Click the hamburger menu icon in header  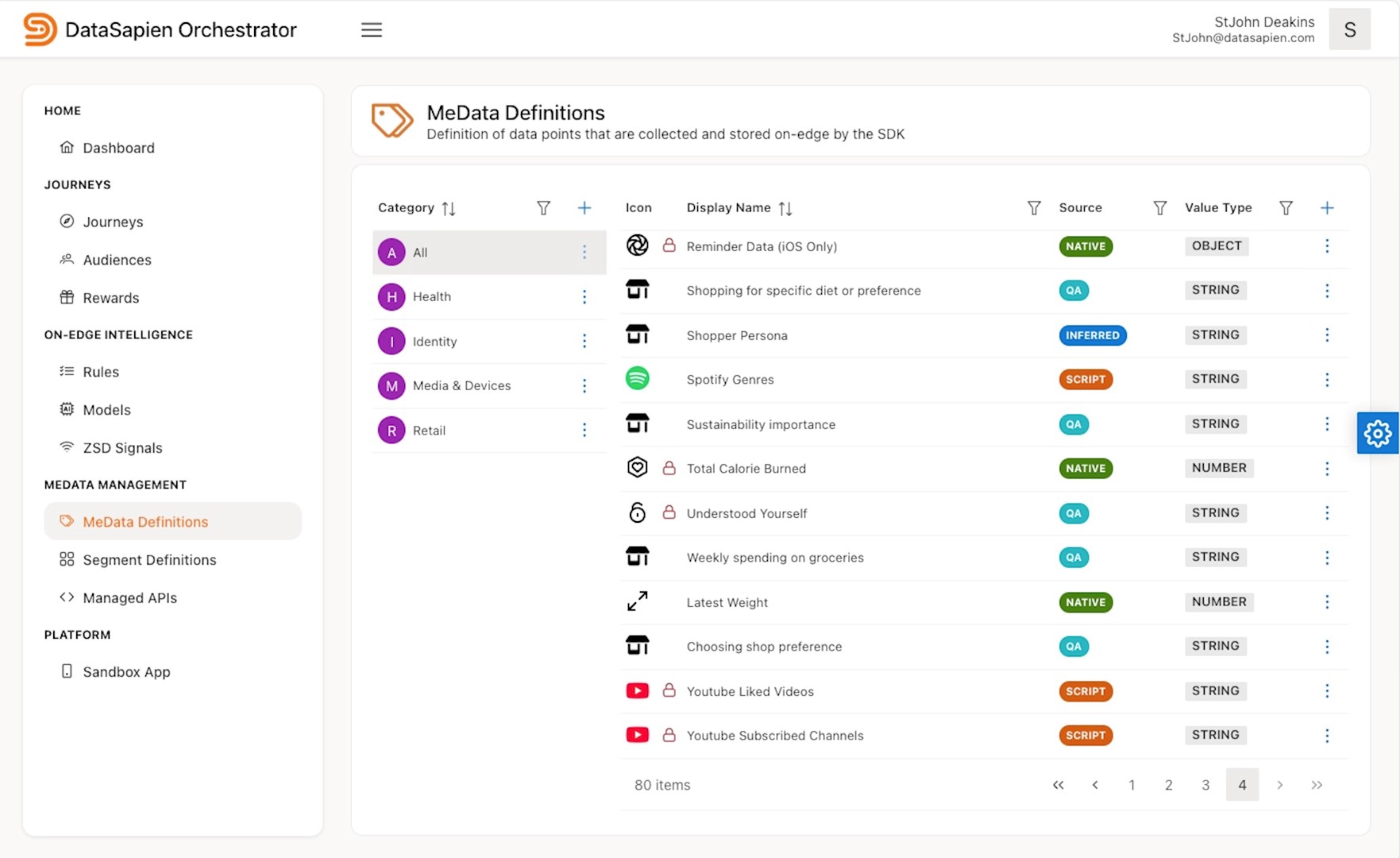[x=371, y=30]
